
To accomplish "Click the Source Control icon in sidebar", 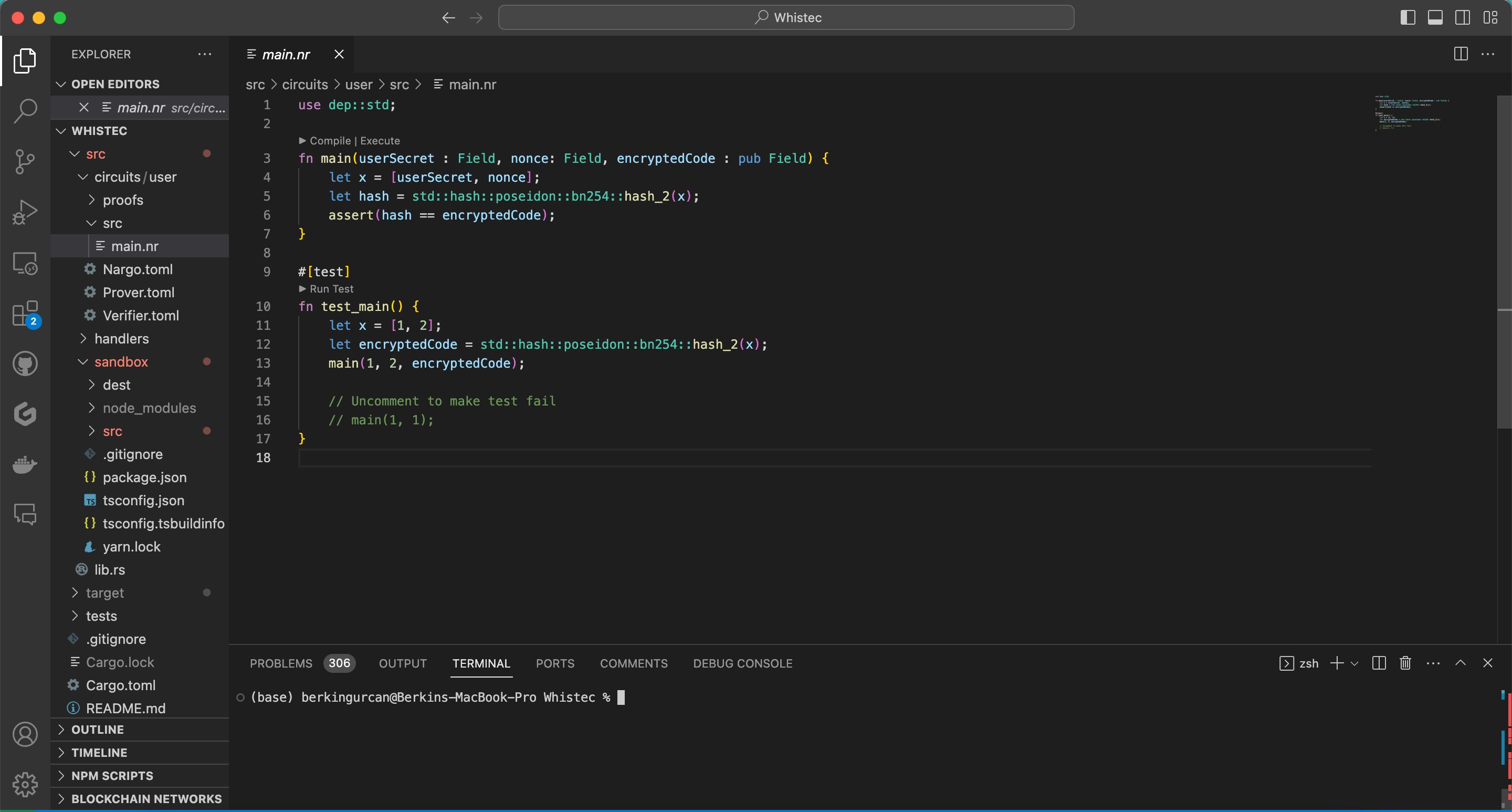I will click(x=24, y=160).
